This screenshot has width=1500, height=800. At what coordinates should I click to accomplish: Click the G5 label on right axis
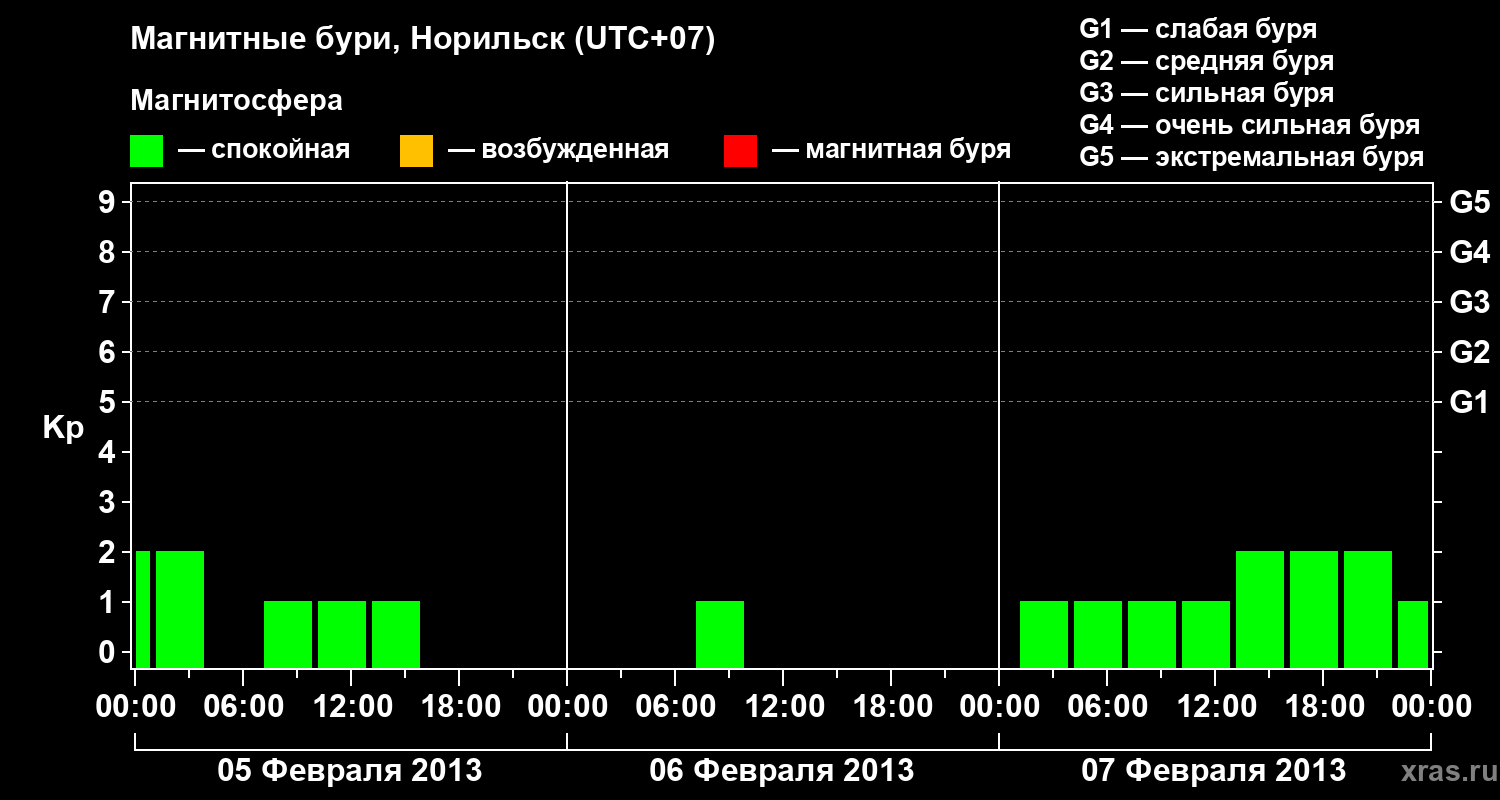[x=1469, y=203]
